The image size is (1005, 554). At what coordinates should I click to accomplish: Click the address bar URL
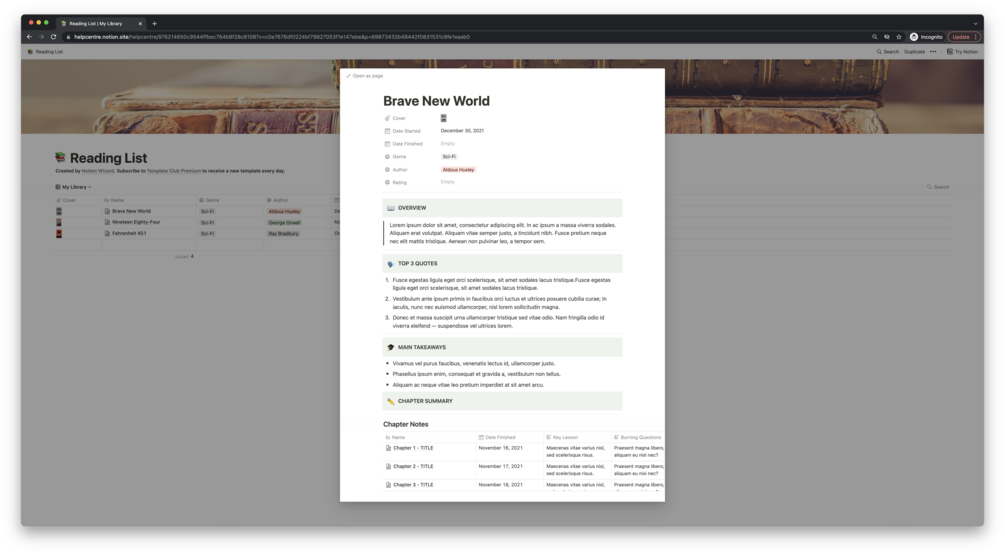point(272,37)
